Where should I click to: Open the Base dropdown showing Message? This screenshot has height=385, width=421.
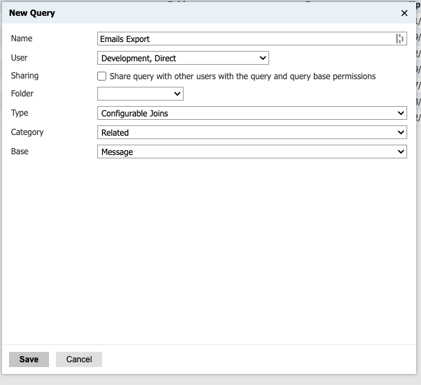pos(252,152)
